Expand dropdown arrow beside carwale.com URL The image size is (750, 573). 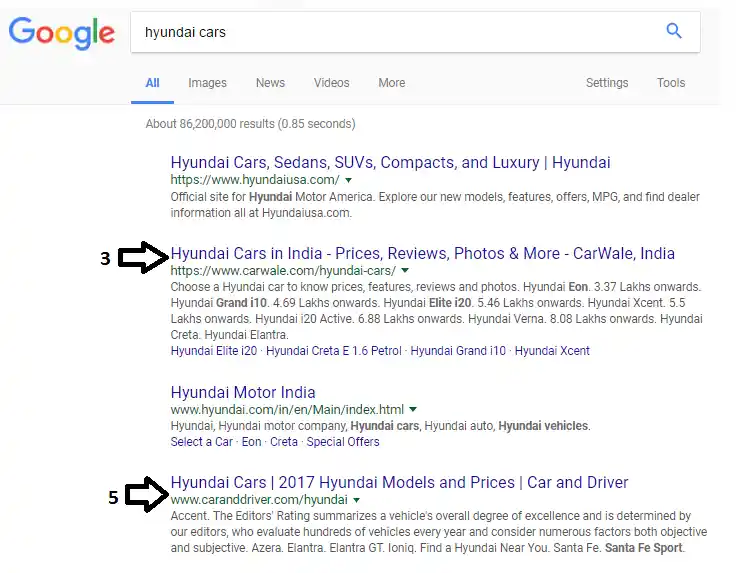[405, 271]
